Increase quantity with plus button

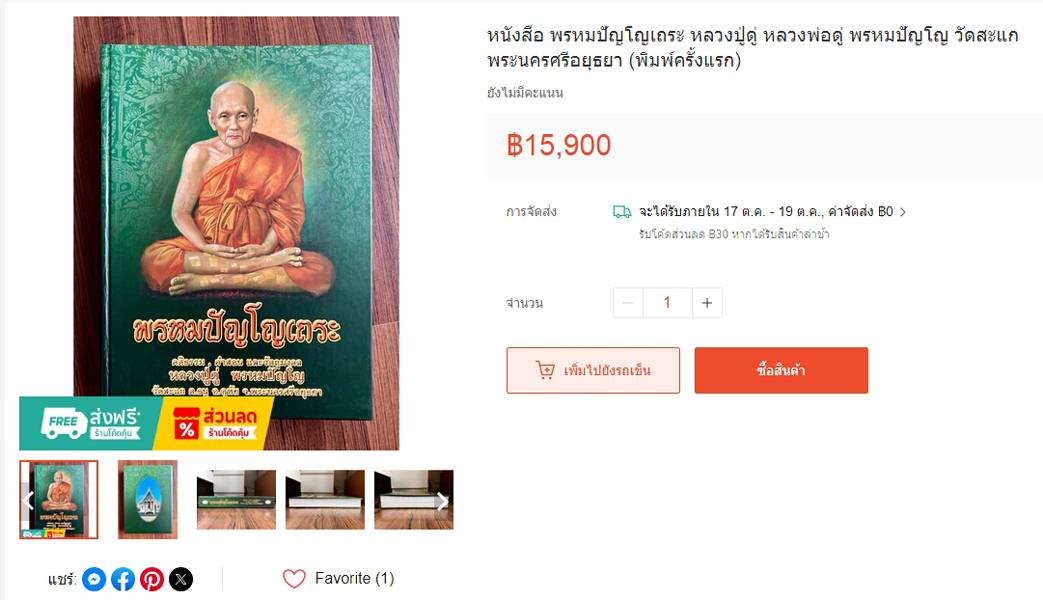pos(707,303)
